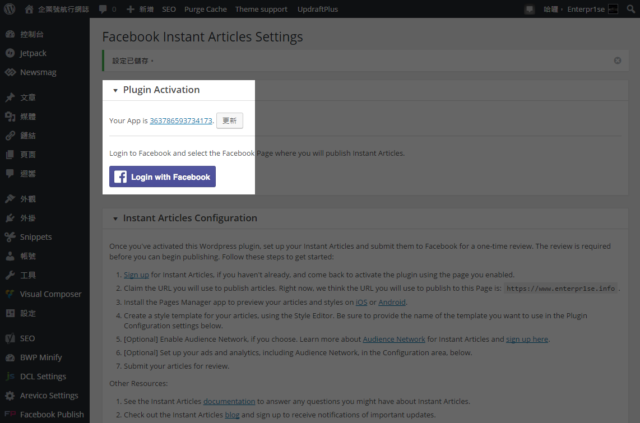Image resolution: width=640 pixels, height=423 pixels.
Task: Follow the Sign up link in step 1
Action: pyautogui.click(x=136, y=274)
